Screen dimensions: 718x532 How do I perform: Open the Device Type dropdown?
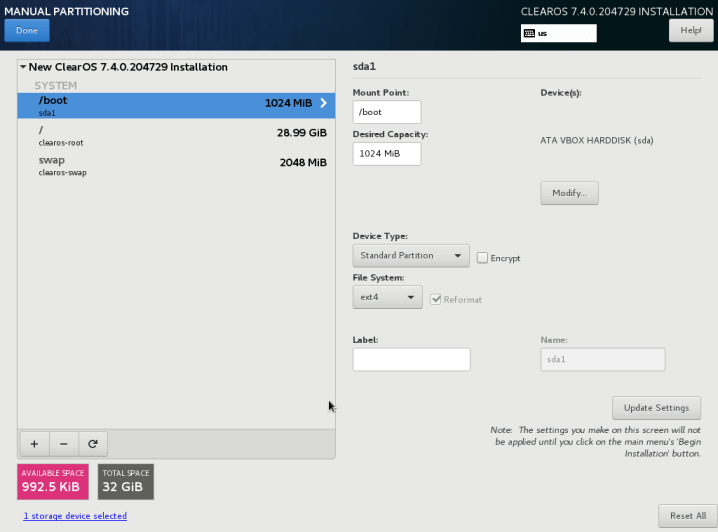click(x=411, y=255)
